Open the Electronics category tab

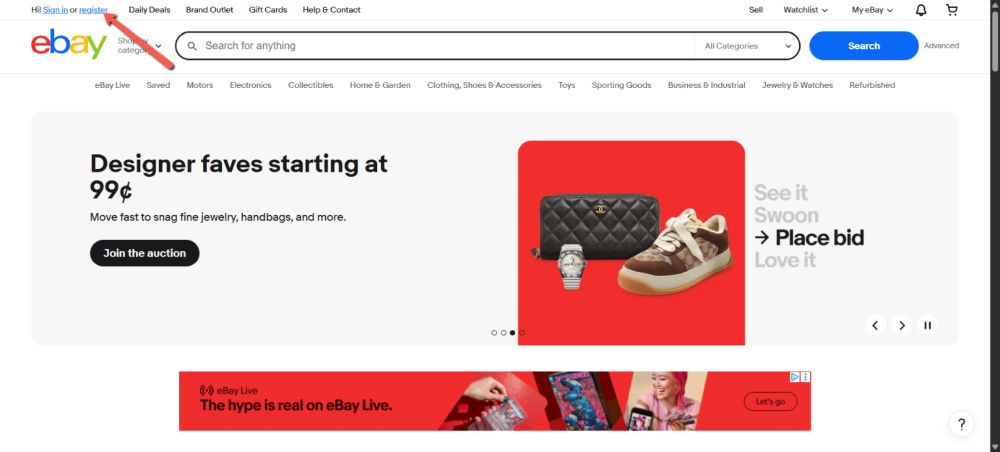(251, 85)
